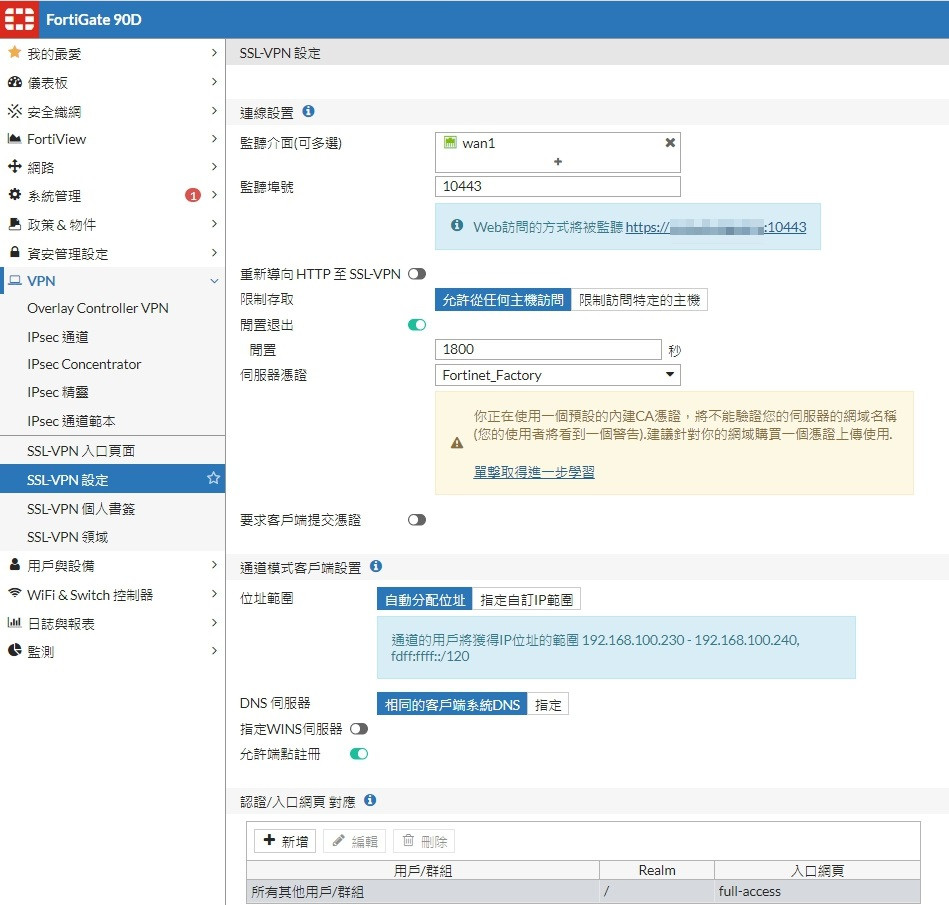
Task: Click the pie chart icon beside 監測
Action: pyautogui.click(x=15, y=650)
